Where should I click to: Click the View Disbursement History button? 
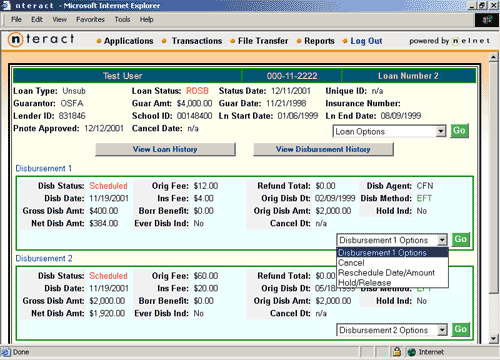[x=323, y=149]
